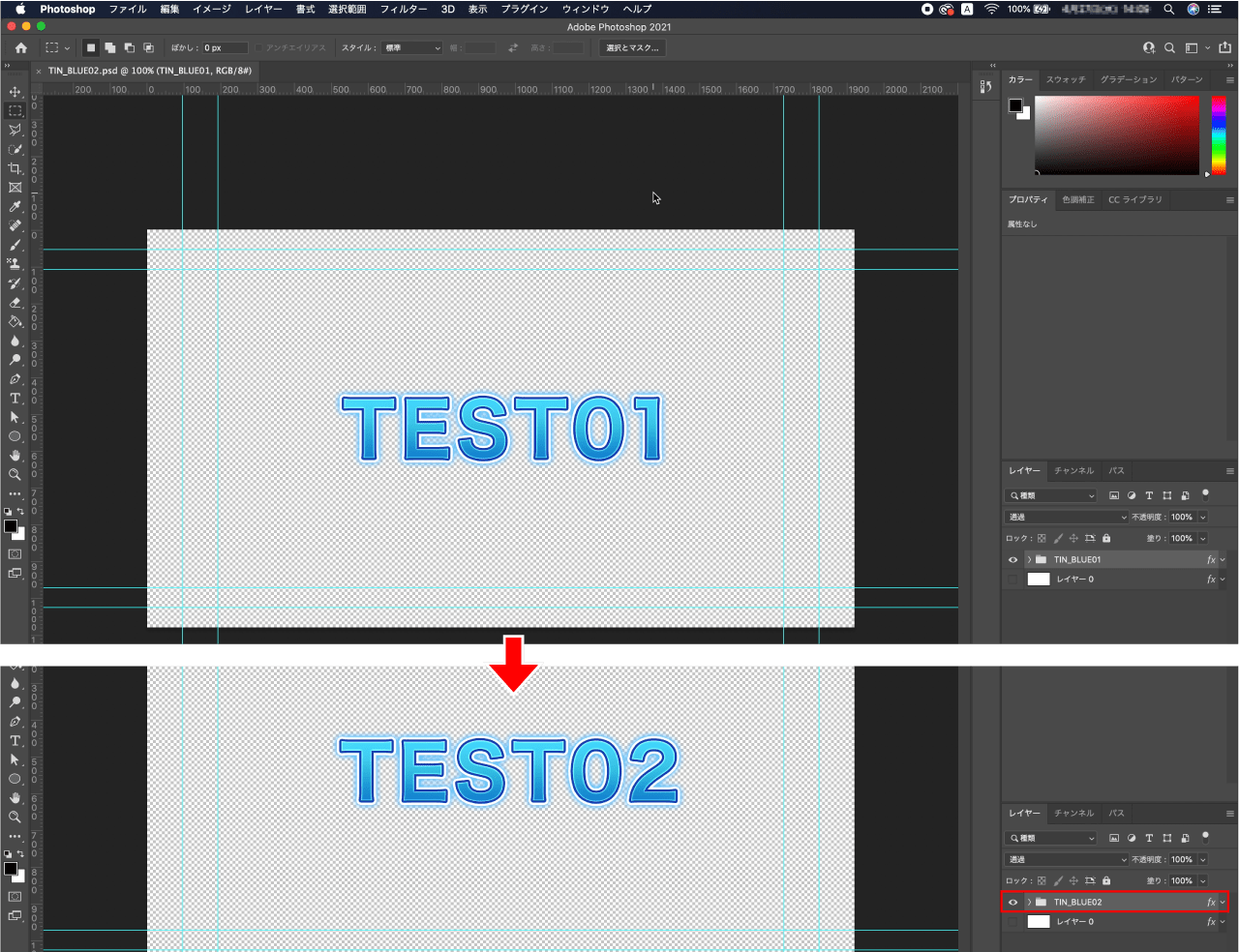Image resolution: width=1239 pixels, height=952 pixels.
Task: Open the Wi-Fi status menu
Action: 991,9
